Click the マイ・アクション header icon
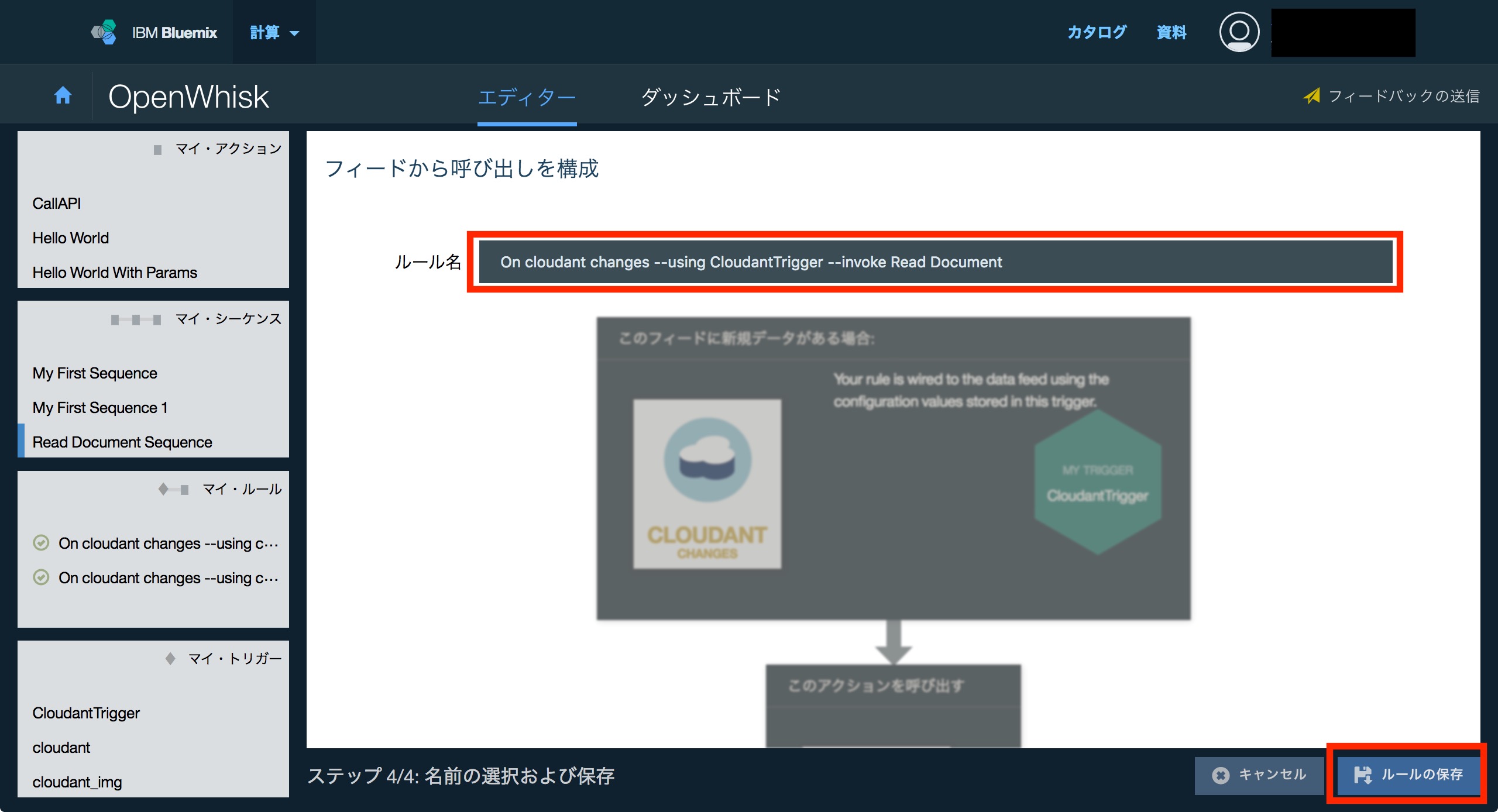Viewport: 1498px width, 812px height. point(157,150)
